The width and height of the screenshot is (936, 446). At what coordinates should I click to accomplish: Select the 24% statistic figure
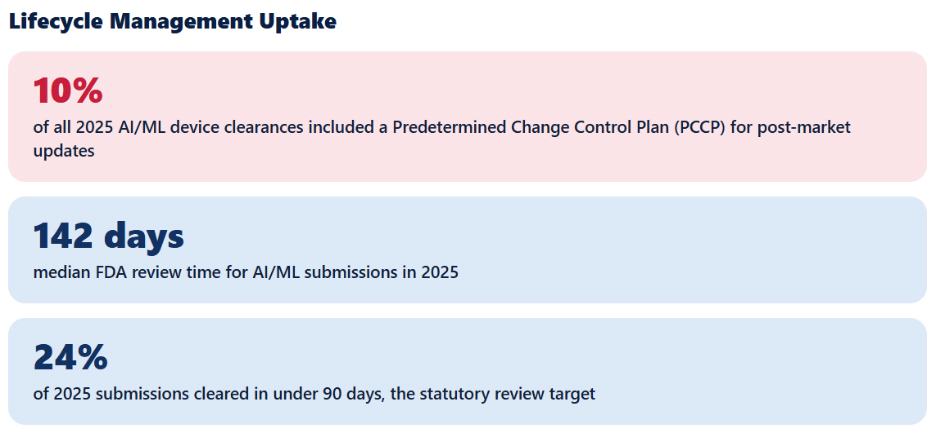tap(70, 357)
